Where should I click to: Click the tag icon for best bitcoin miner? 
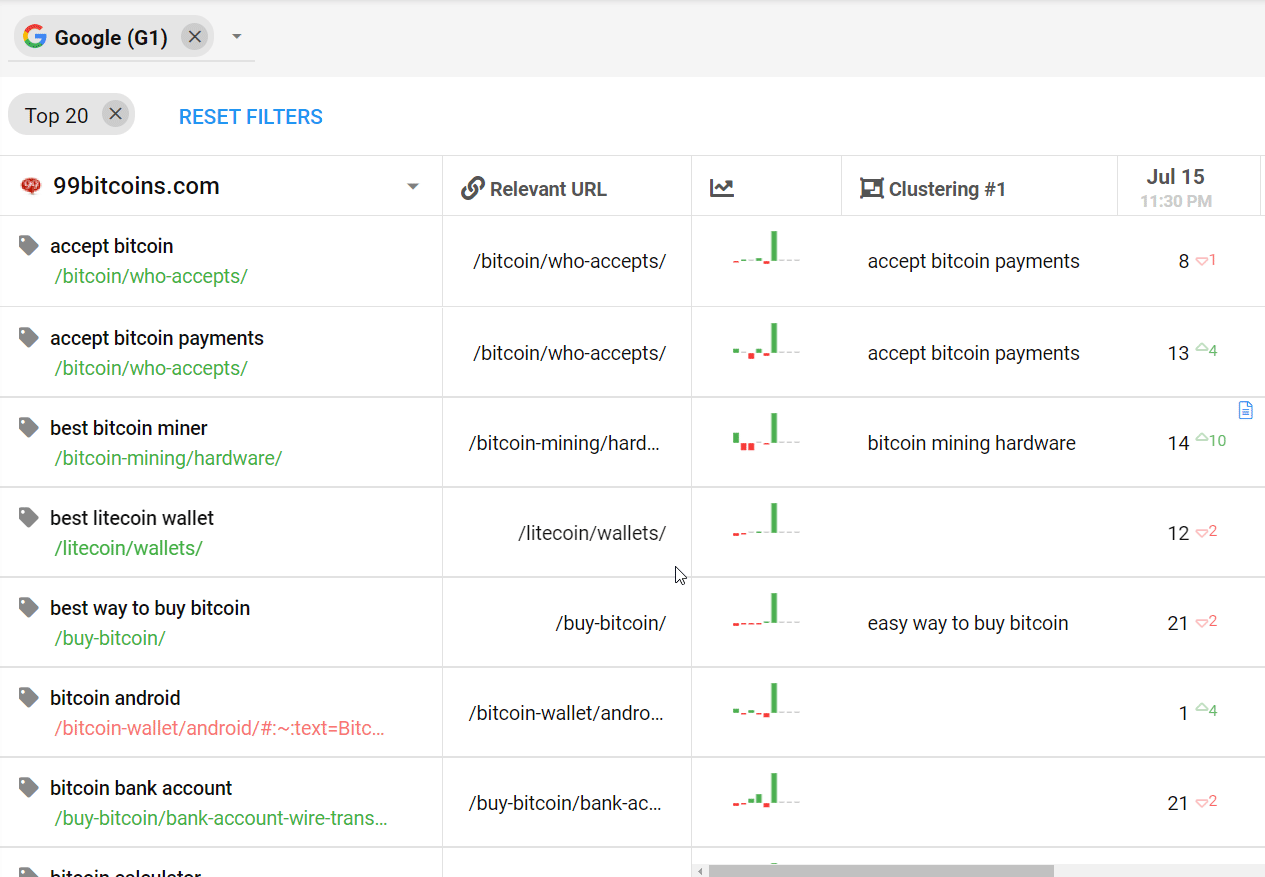click(x=29, y=427)
